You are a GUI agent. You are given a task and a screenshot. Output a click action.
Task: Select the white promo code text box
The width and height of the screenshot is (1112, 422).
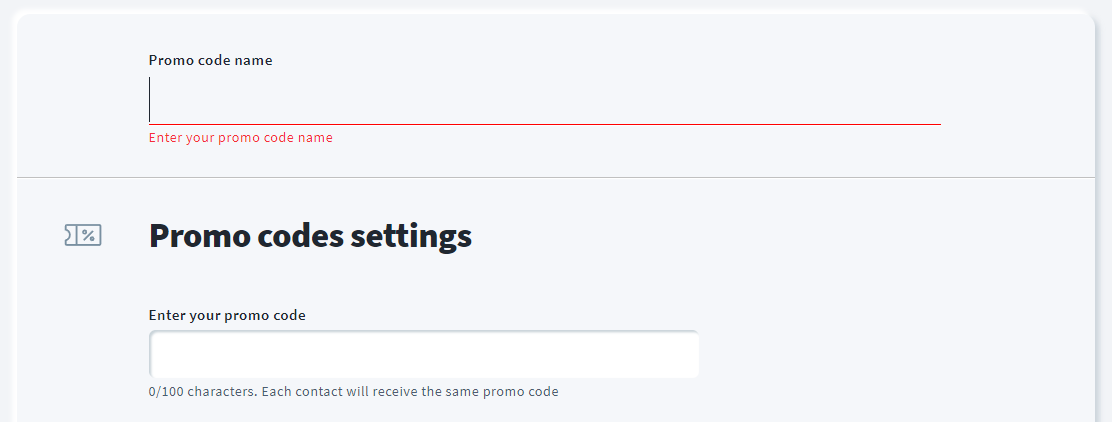coord(424,354)
